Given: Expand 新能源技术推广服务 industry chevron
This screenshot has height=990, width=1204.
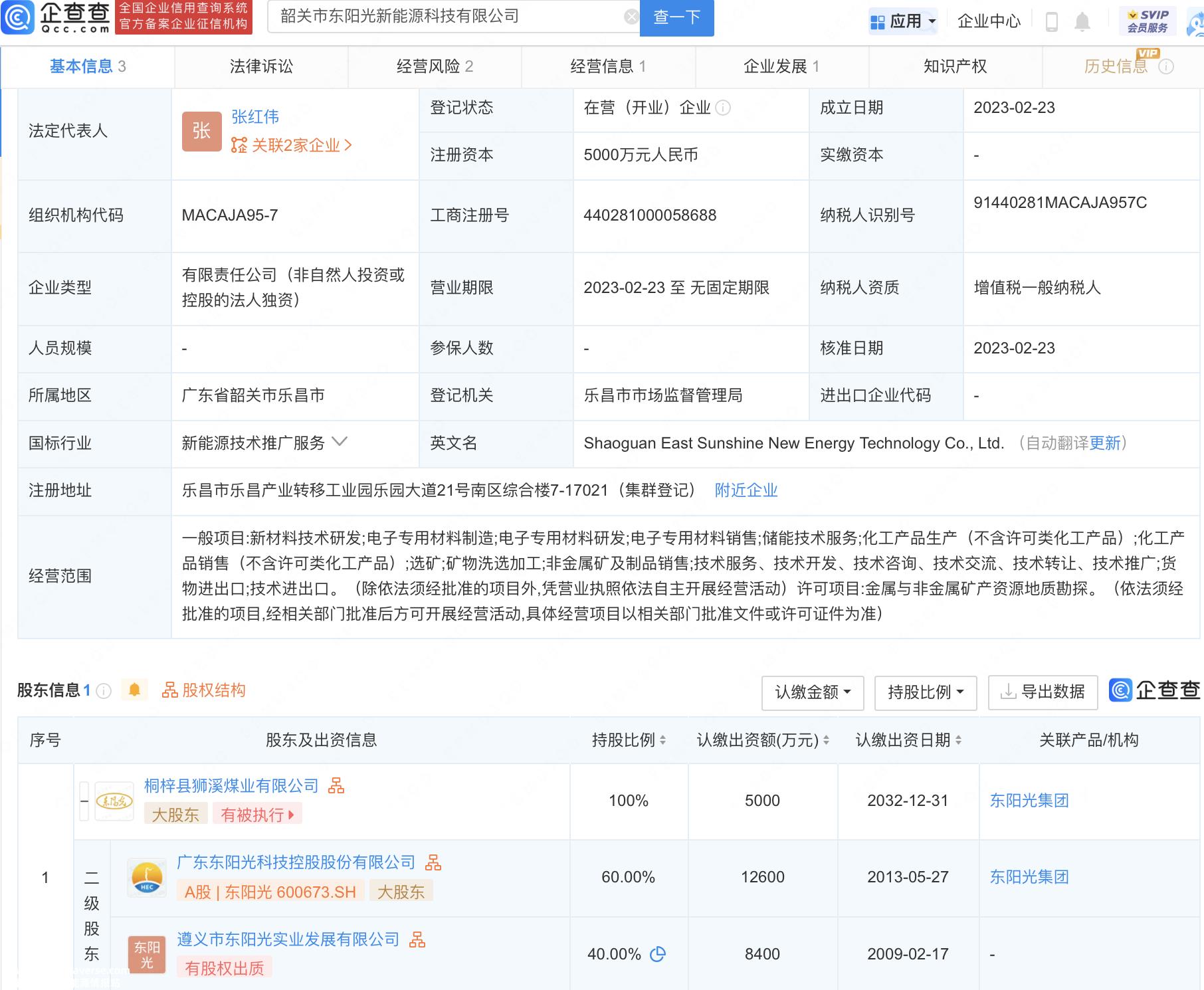Looking at the screenshot, I should (340, 442).
